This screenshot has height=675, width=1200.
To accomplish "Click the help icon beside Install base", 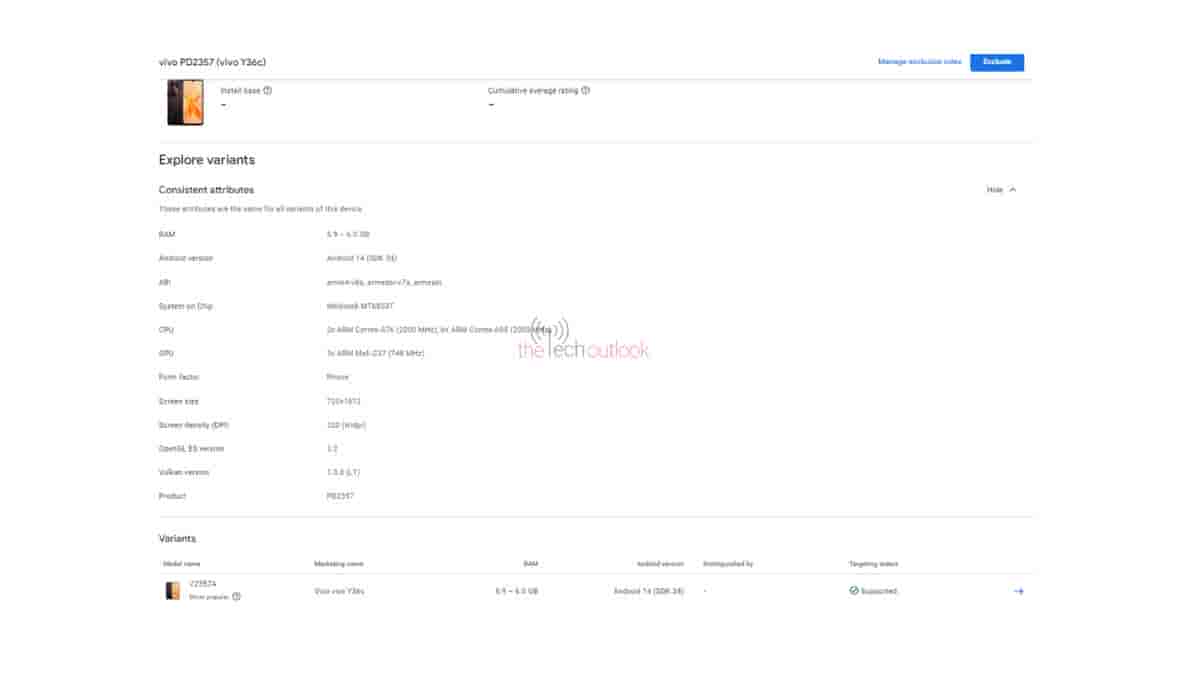I will pyautogui.click(x=268, y=90).
